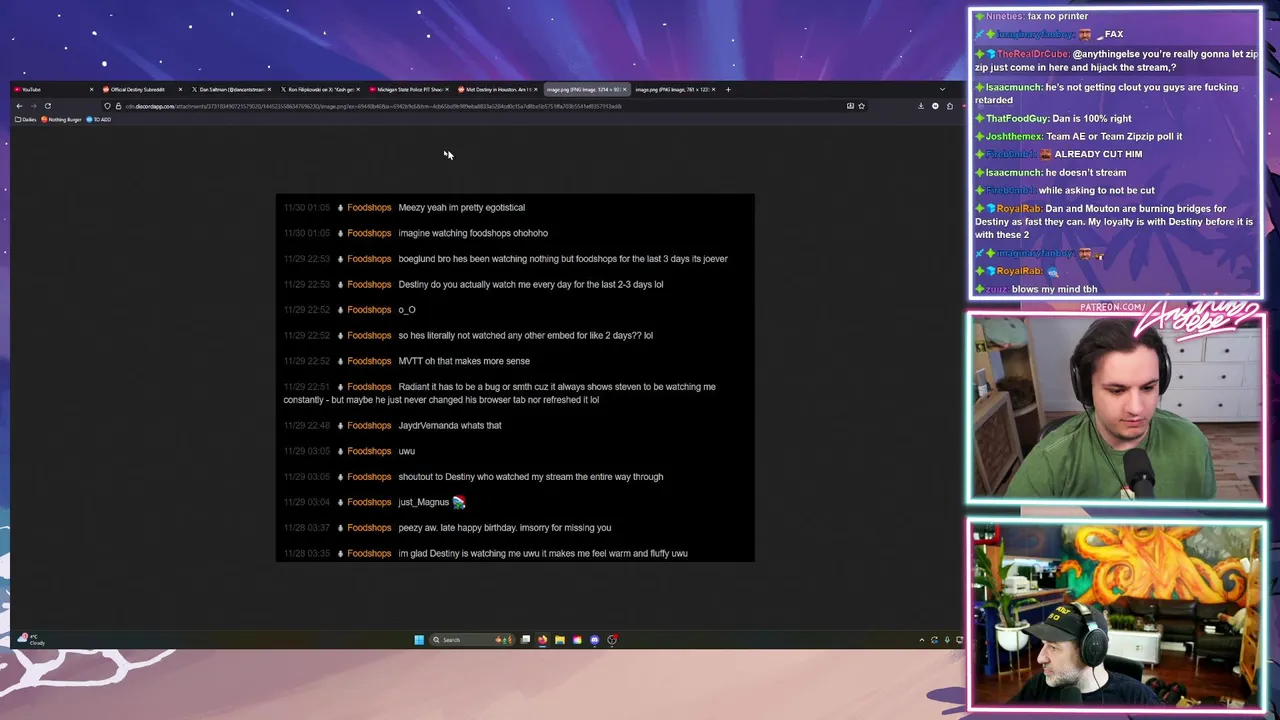1280x720 pixels.
Task: Click the 11/30 01:05 timestamp on Meezy row
Action: (306, 208)
